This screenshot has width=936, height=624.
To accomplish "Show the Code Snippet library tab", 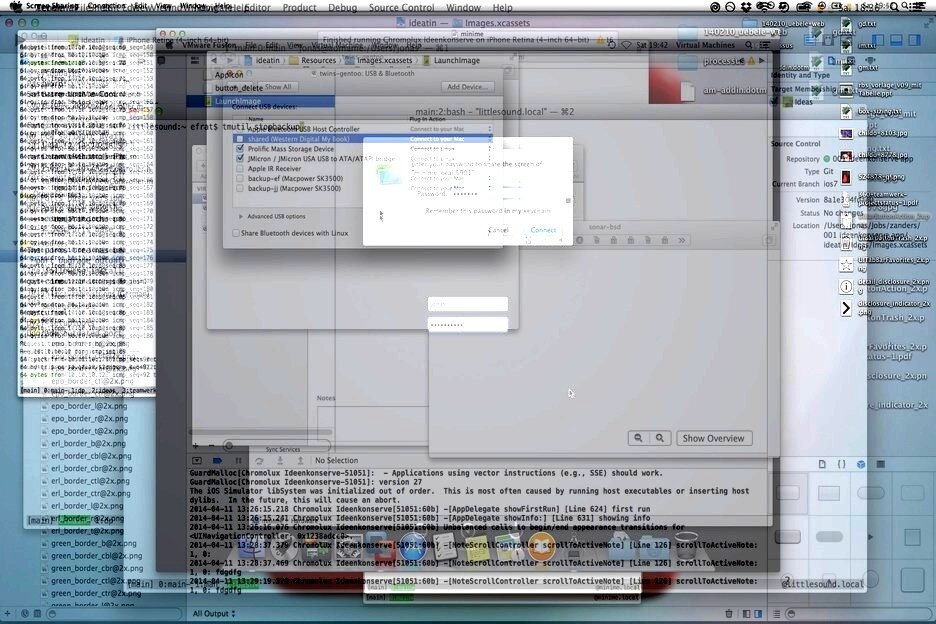I will pos(842,464).
